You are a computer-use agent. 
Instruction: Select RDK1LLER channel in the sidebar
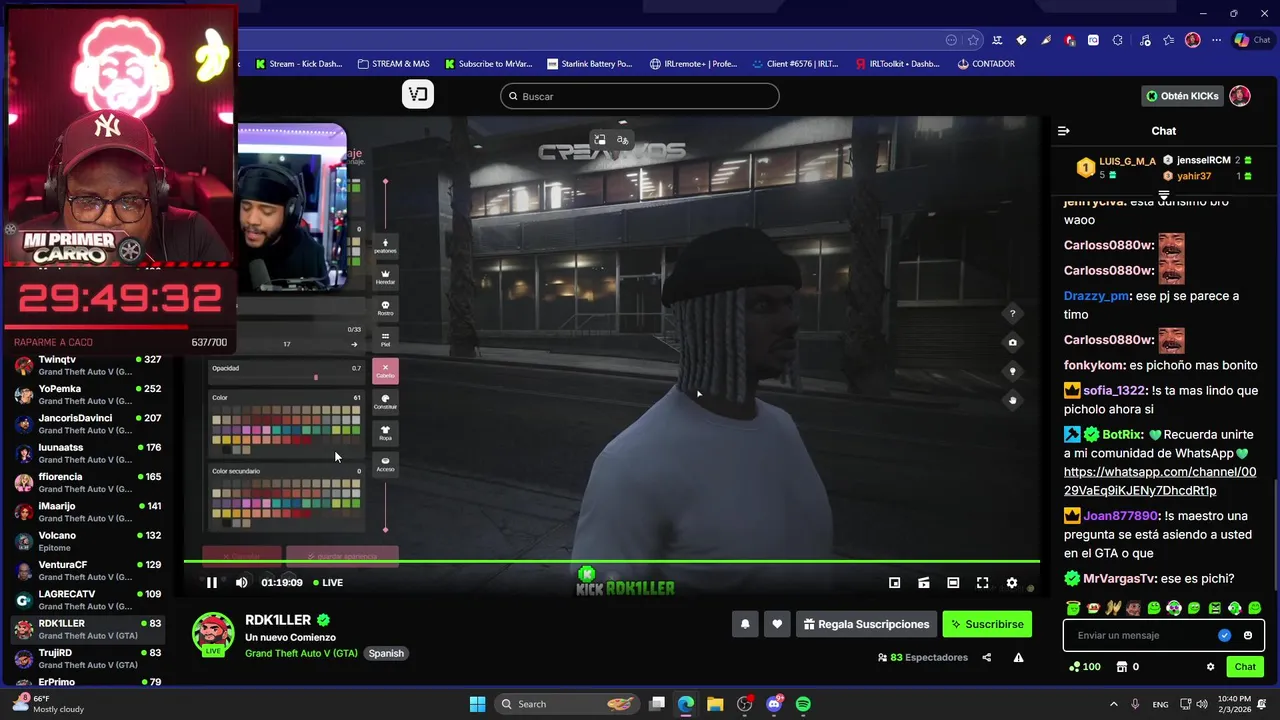pos(88,629)
